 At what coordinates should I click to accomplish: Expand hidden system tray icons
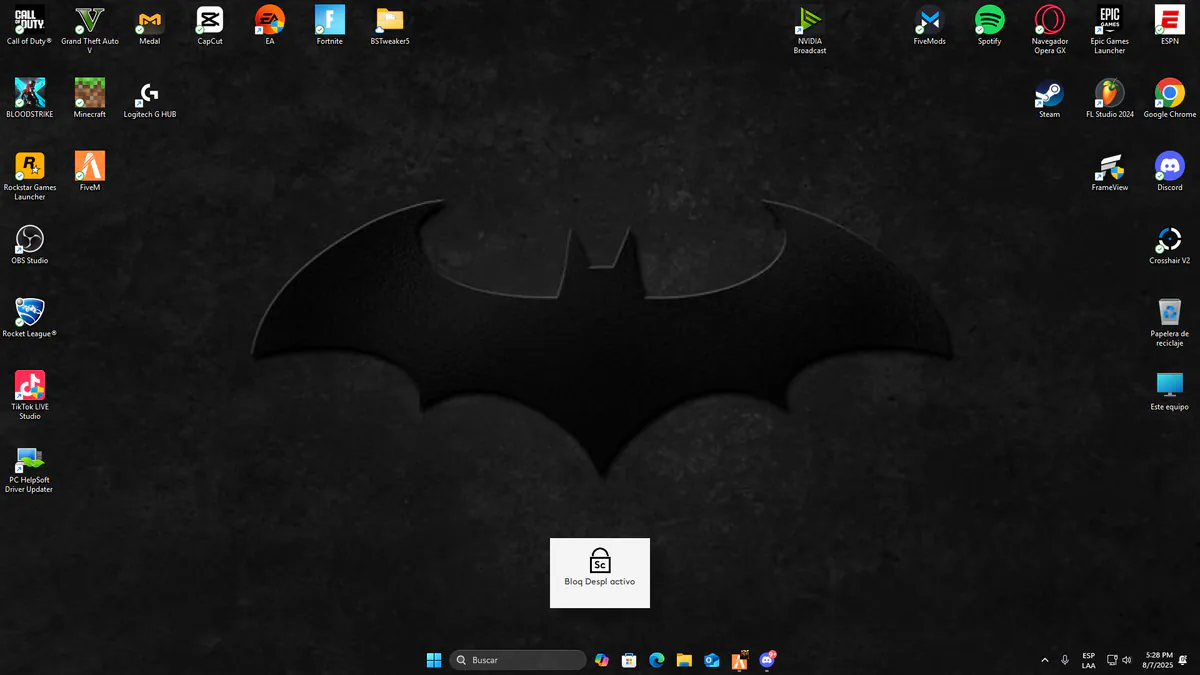(1045, 660)
